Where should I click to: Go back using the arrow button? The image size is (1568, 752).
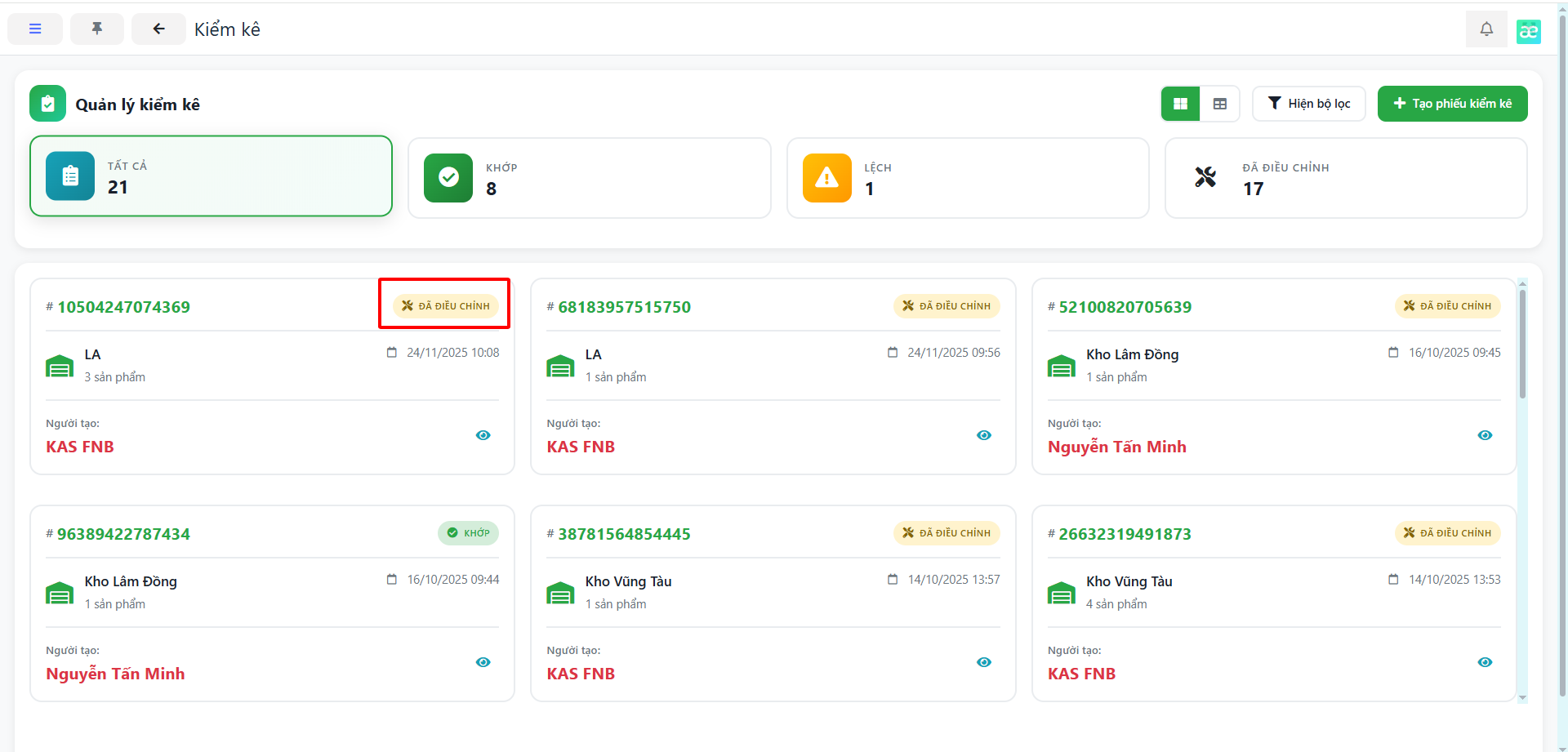[x=158, y=29]
